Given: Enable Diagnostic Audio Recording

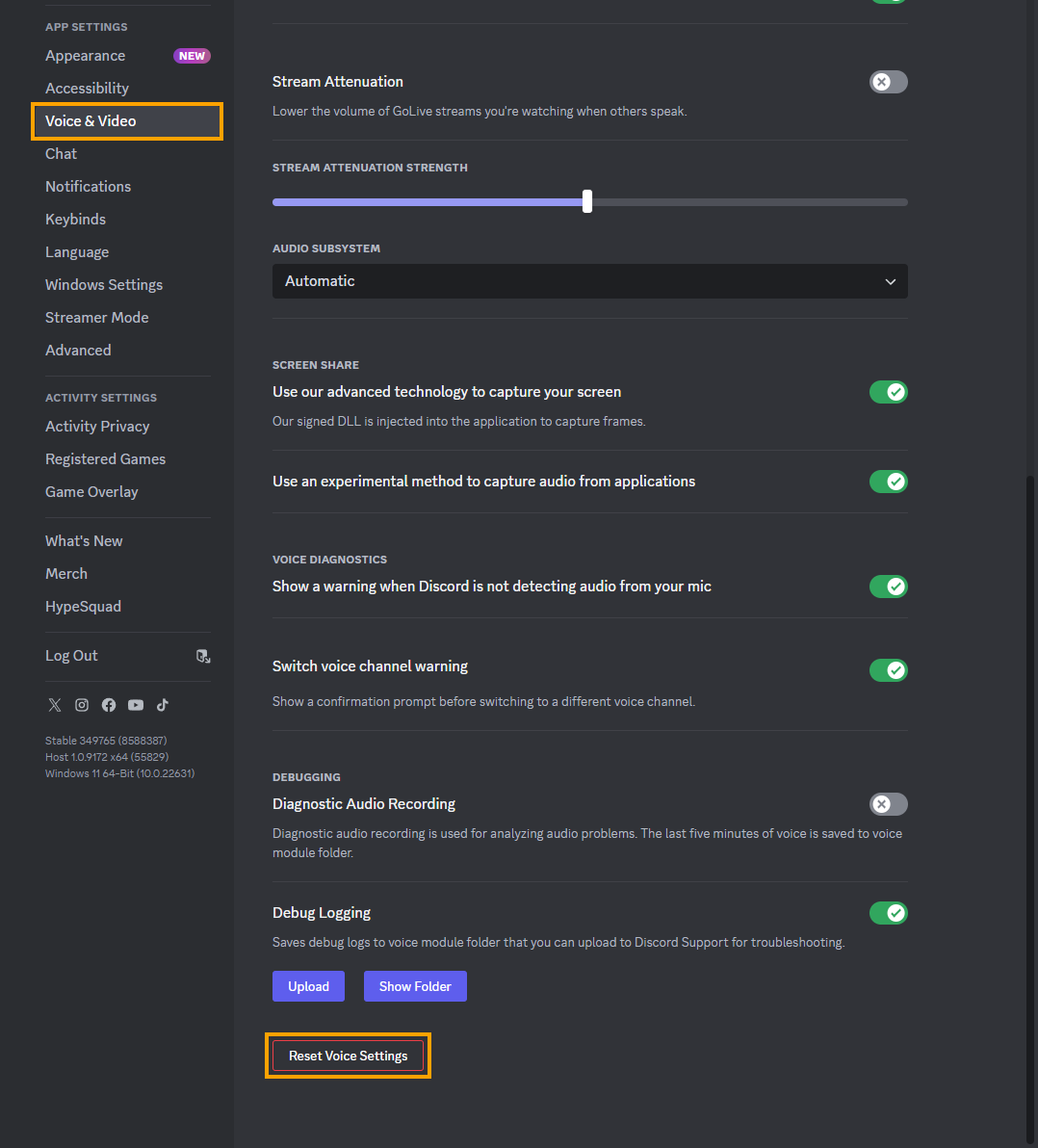Looking at the screenshot, I should (888, 804).
